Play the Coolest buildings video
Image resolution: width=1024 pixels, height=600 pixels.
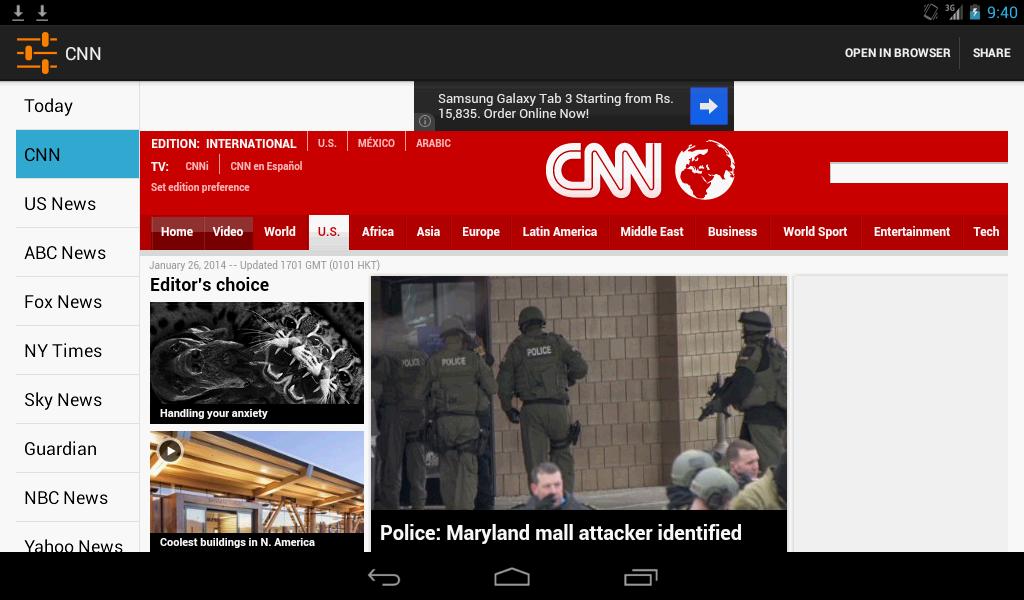pos(172,451)
